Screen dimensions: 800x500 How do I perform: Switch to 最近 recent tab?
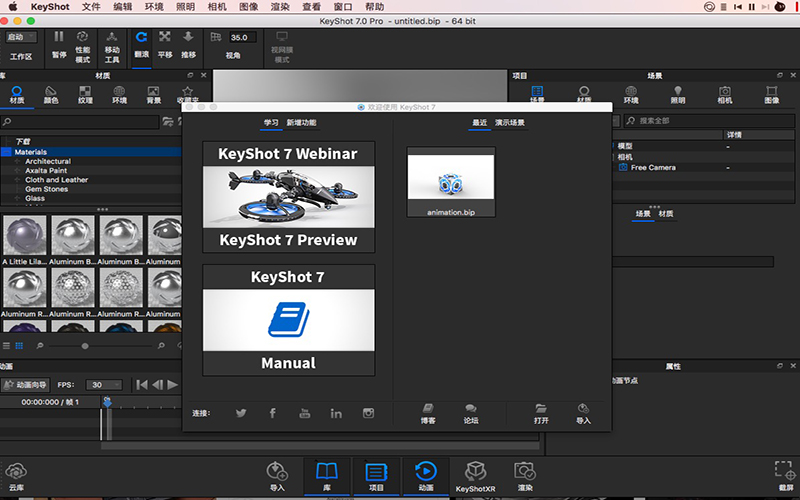point(480,123)
